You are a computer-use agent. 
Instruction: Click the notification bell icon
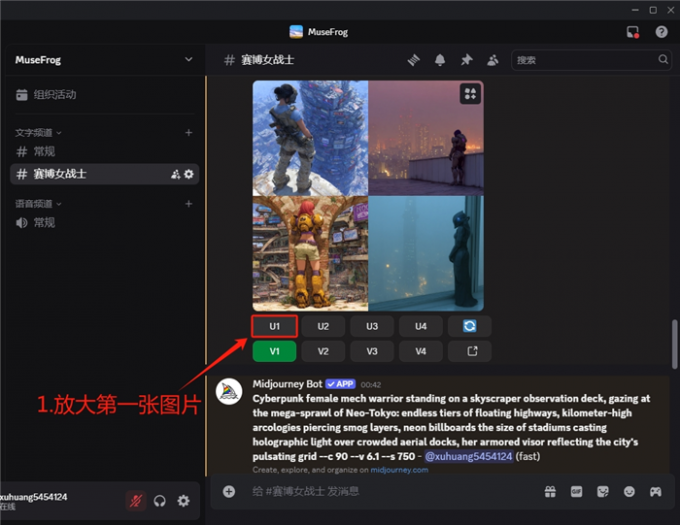coord(440,60)
